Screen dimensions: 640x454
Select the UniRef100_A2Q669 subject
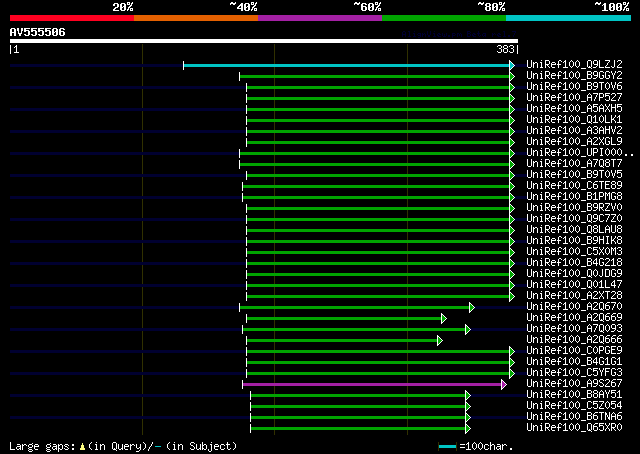coord(574,318)
